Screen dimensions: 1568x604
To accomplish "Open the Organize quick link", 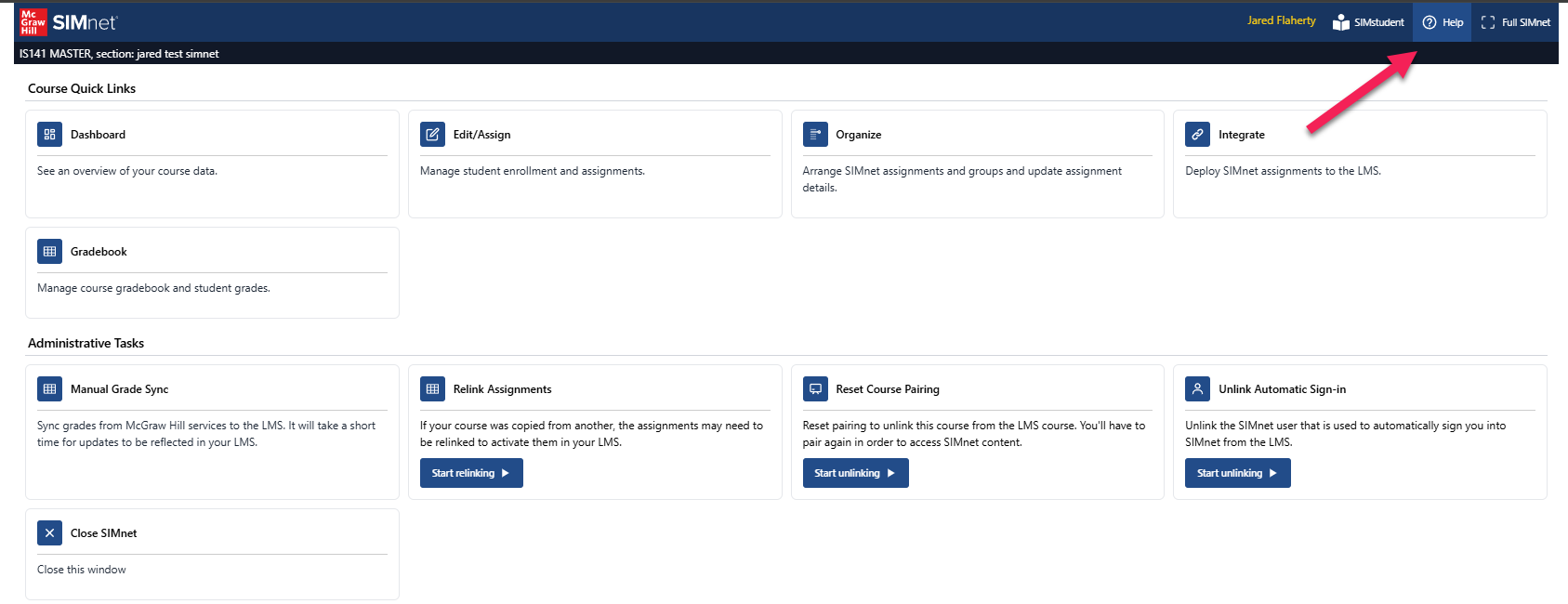I will point(858,135).
